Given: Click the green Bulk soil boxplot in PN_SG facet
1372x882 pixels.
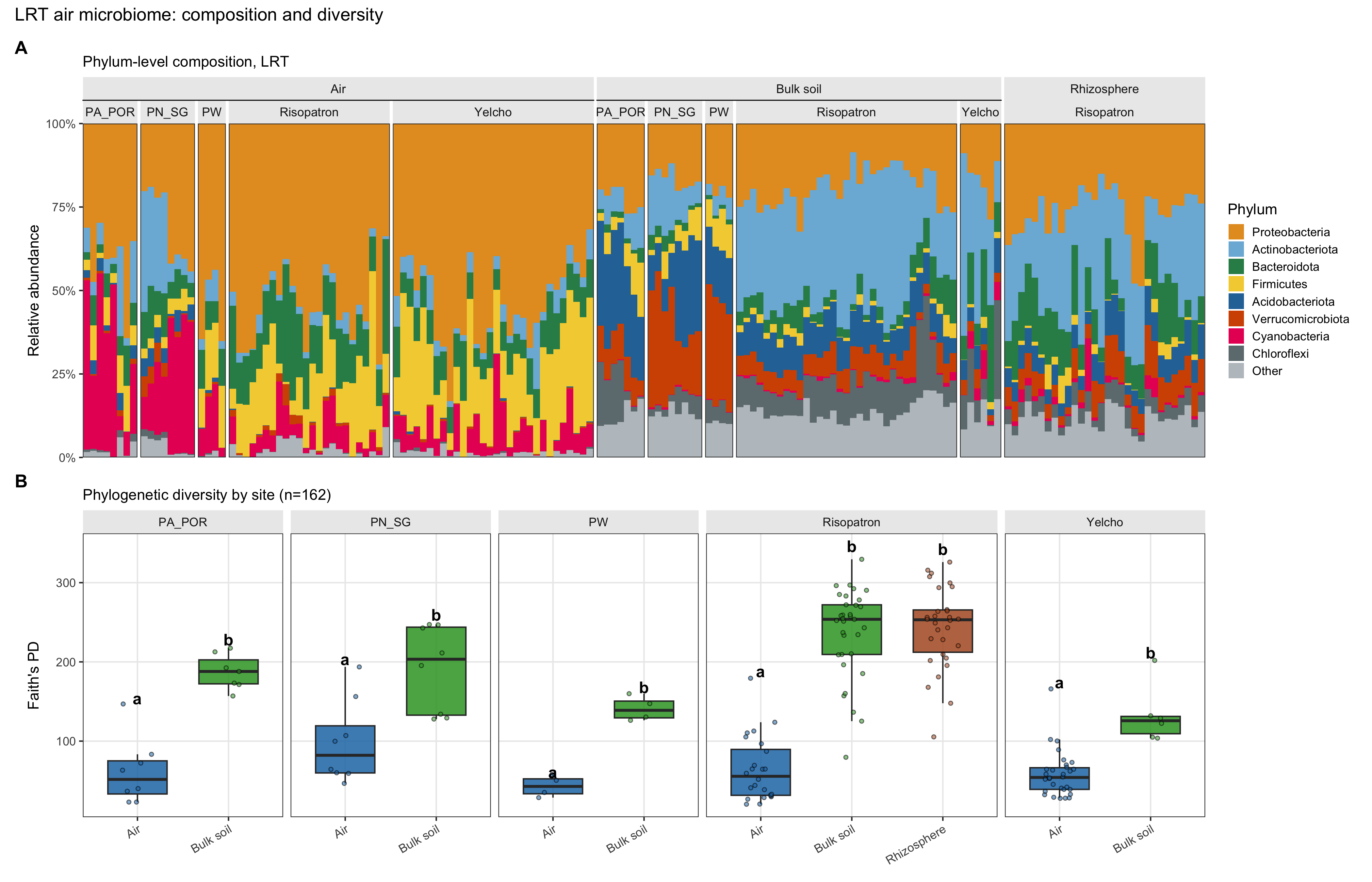Looking at the screenshot, I should [436, 671].
